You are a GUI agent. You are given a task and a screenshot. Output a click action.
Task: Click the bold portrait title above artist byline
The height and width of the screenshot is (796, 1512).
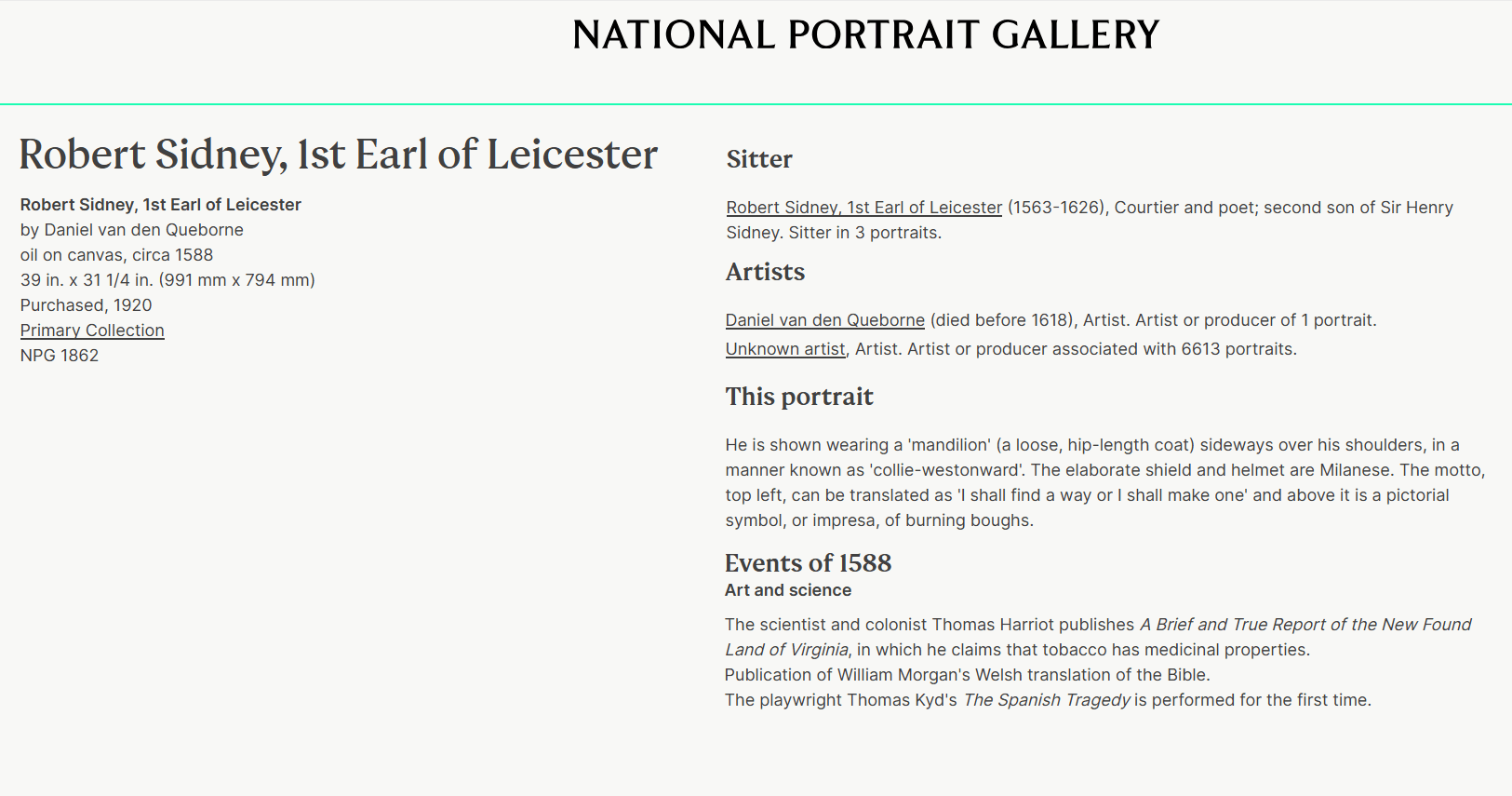(x=161, y=205)
